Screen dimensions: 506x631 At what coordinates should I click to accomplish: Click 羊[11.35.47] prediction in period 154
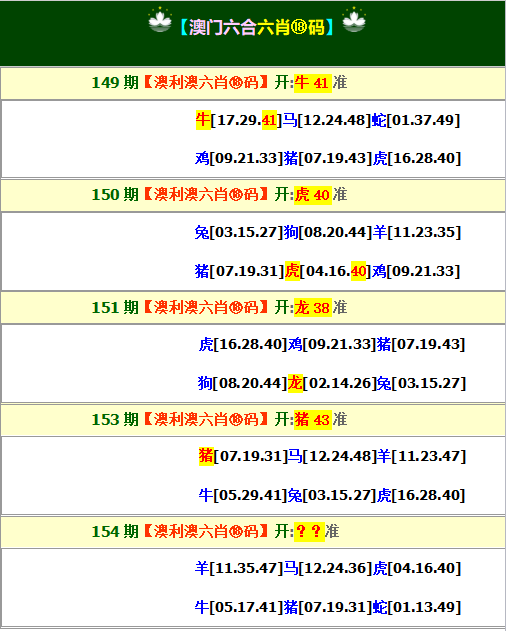pos(239,568)
